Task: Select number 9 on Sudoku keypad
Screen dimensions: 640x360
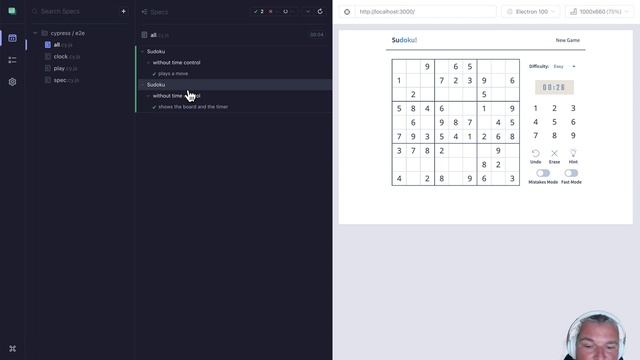Action: (573, 135)
